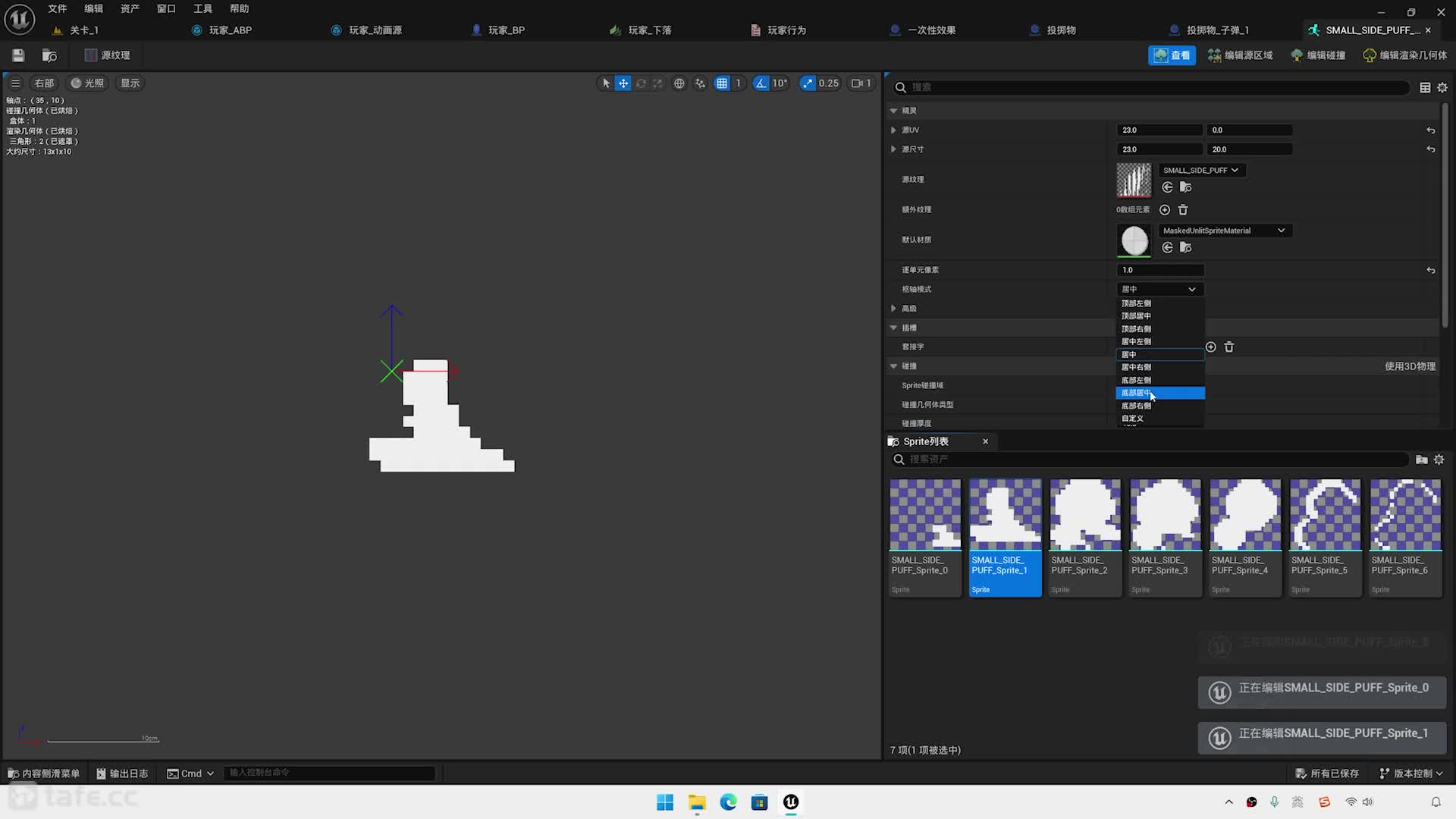Select the scale tool in viewport
Image resolution: width=1456 pixels, height=819 pixels.
pos(657,83)
